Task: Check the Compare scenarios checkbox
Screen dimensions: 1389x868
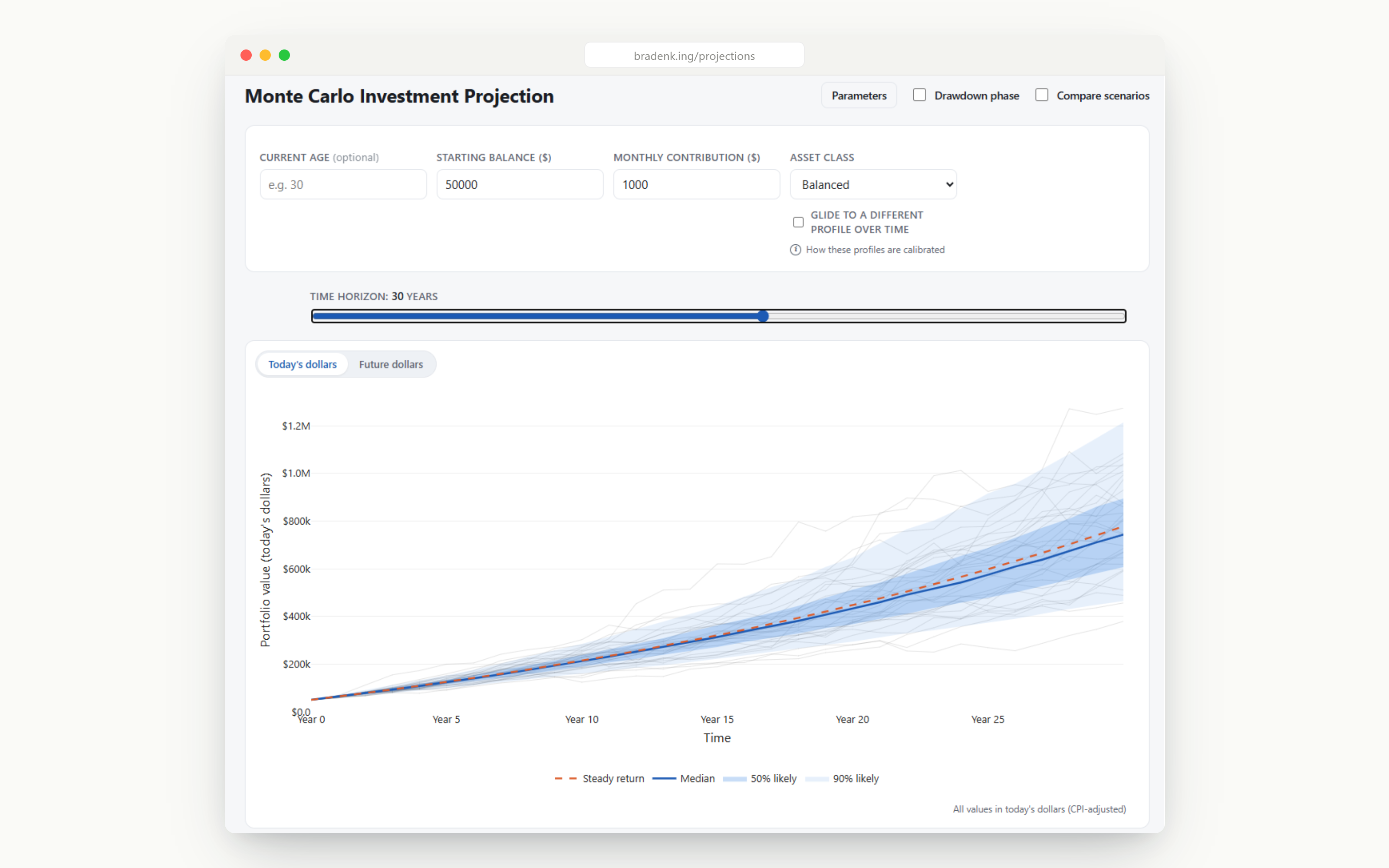Action: coord(1042,95)
